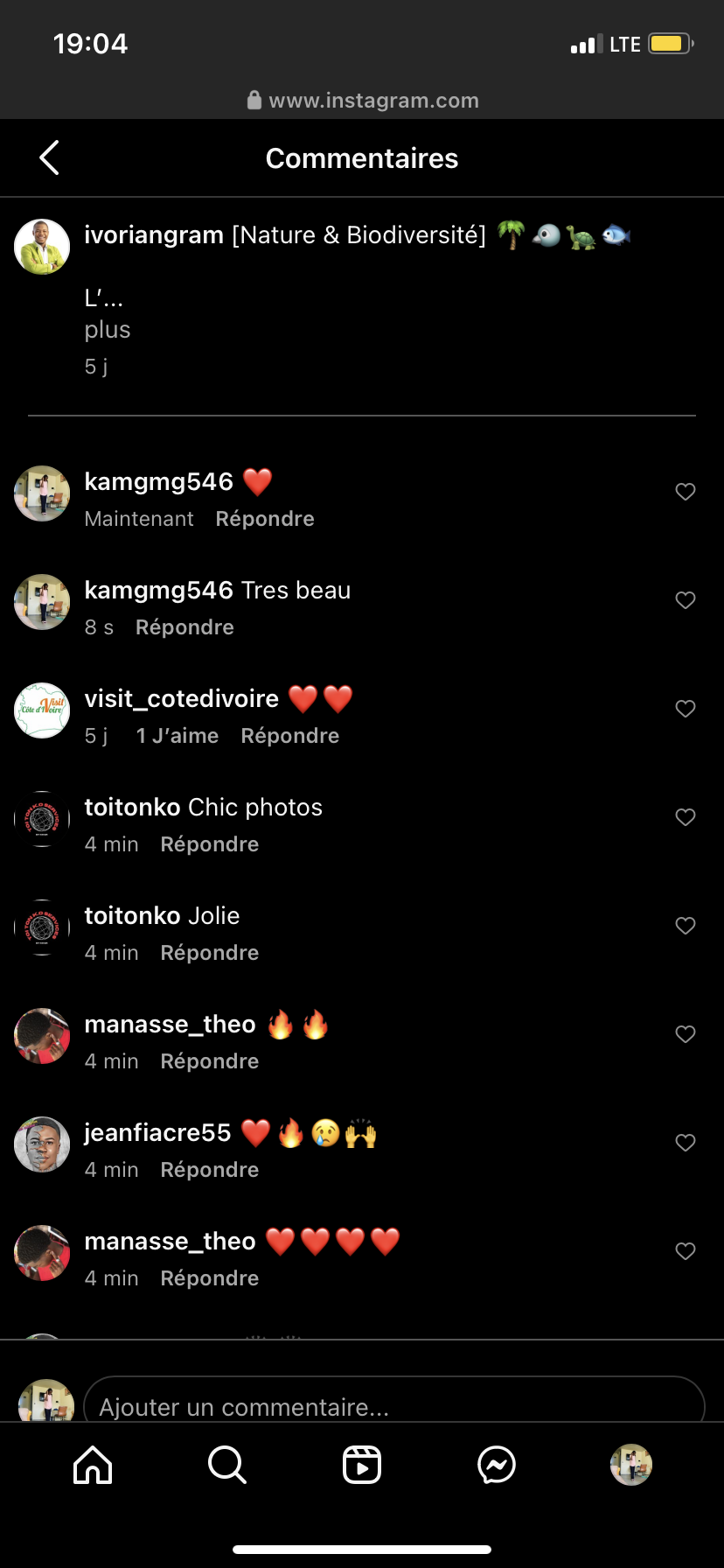View the "1 J'aime" likes list

[178, 736]
